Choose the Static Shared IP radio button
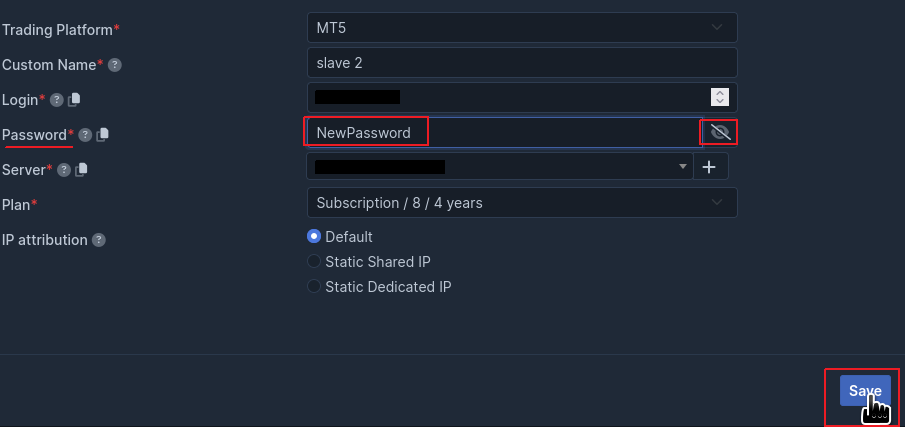905x427 pixels. tap(315, 262)
